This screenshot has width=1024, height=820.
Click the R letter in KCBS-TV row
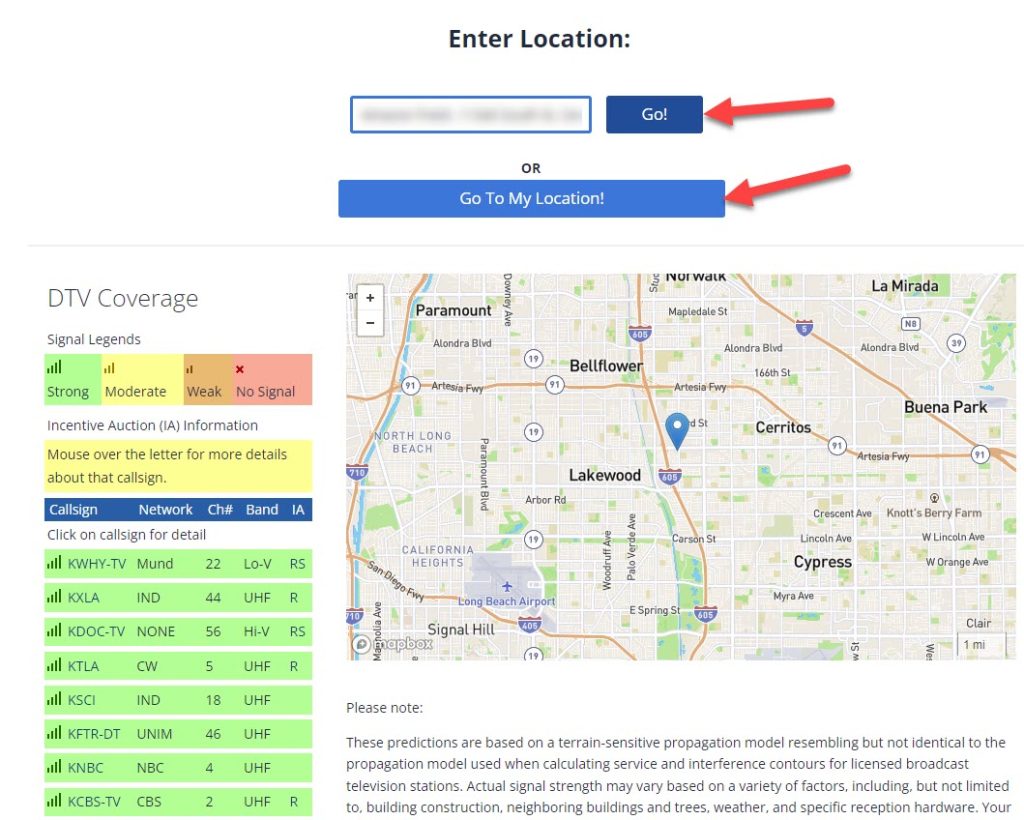tap(294, 802)
